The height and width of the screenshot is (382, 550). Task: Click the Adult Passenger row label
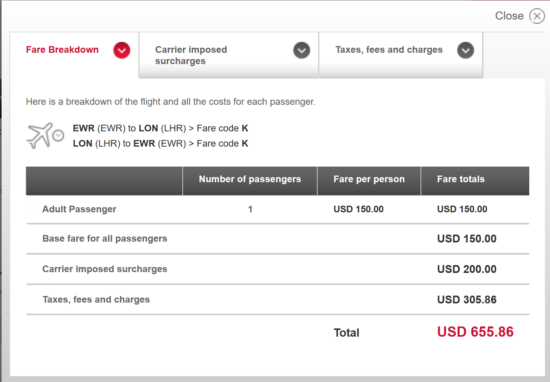tap(79, 209)
